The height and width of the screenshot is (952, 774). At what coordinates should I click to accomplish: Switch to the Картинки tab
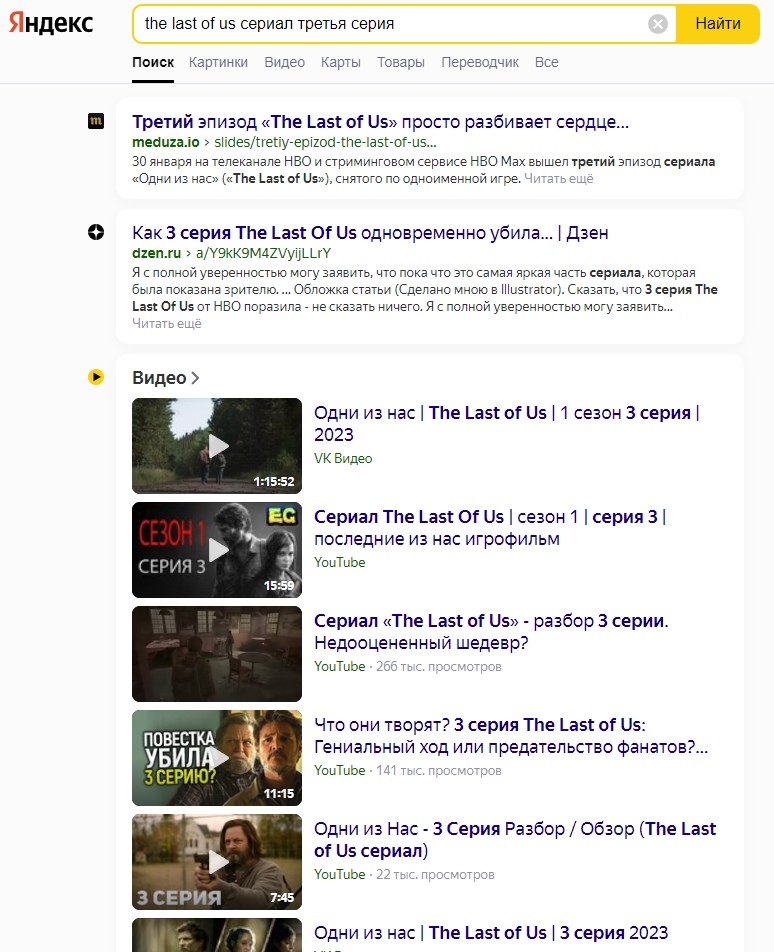coord(218,62)
